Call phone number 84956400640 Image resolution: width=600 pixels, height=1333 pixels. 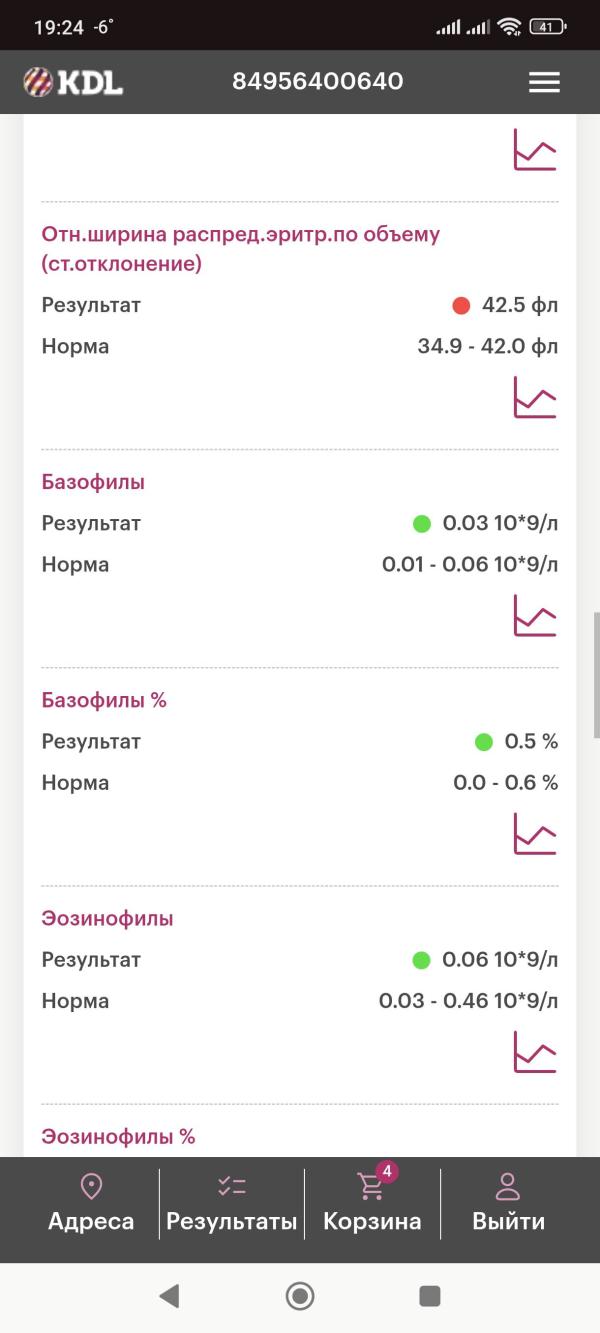[318, 82]
